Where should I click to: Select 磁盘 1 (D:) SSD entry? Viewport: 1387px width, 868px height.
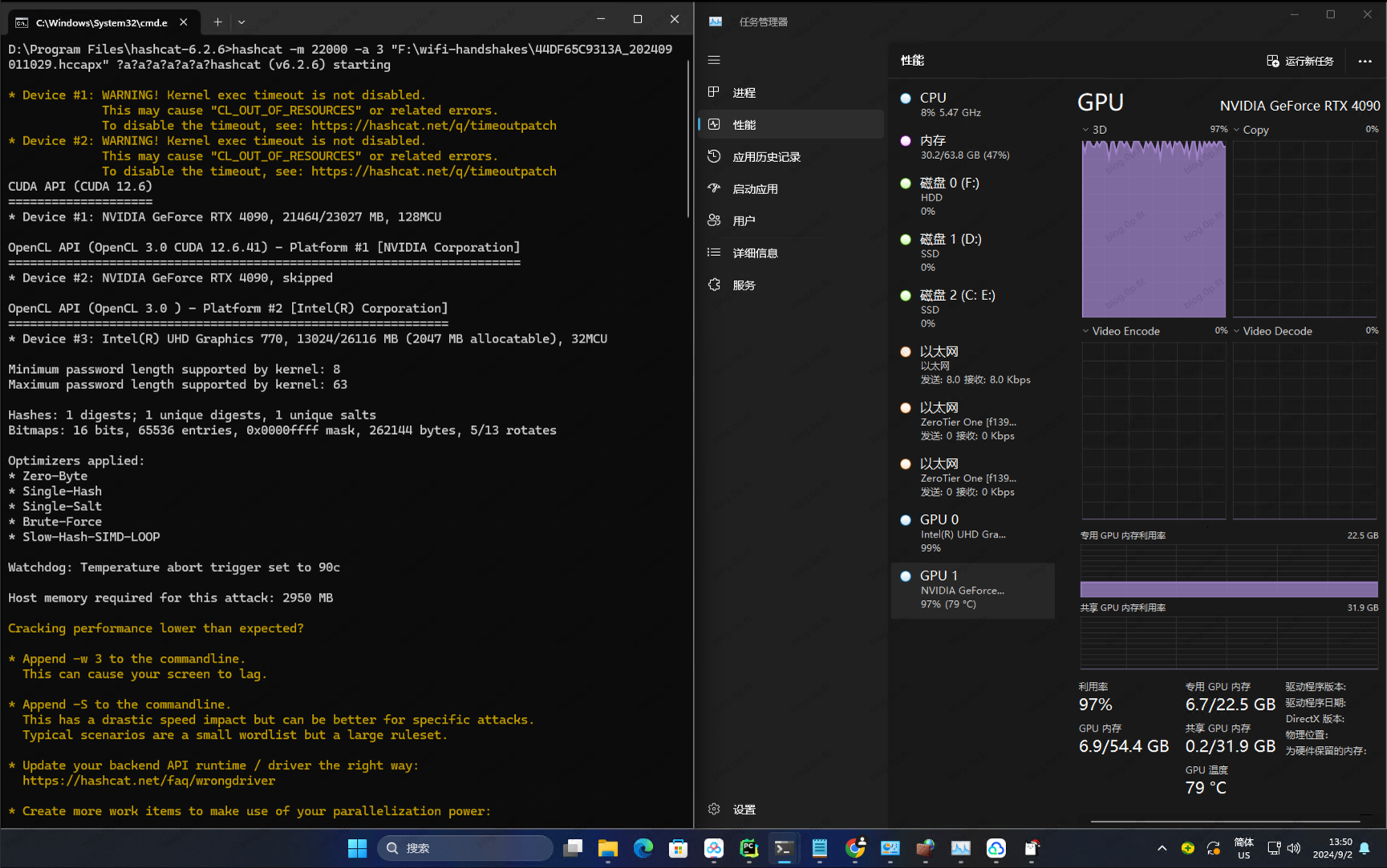point(972,253)
